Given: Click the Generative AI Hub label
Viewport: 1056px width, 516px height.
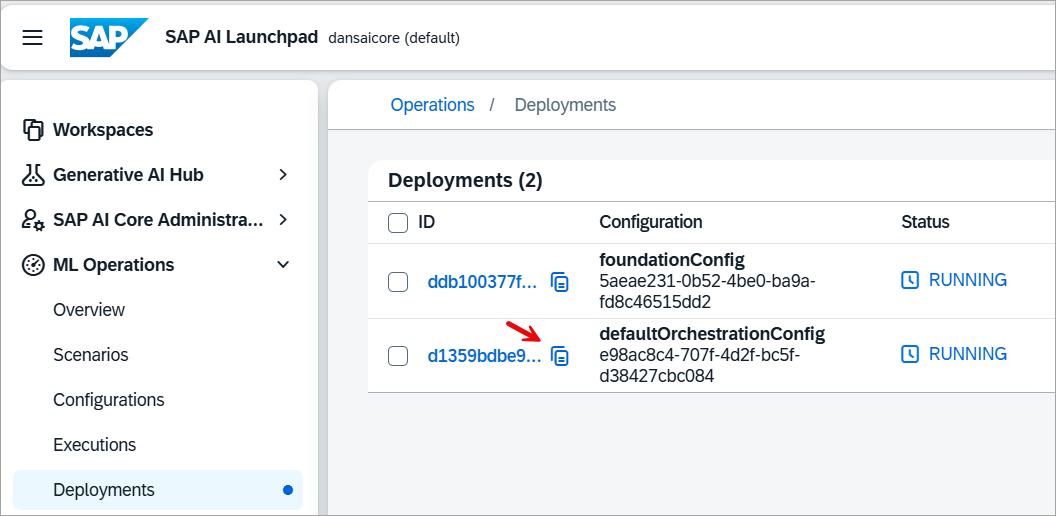Looking at the screenshot, I should coord(128,175).
